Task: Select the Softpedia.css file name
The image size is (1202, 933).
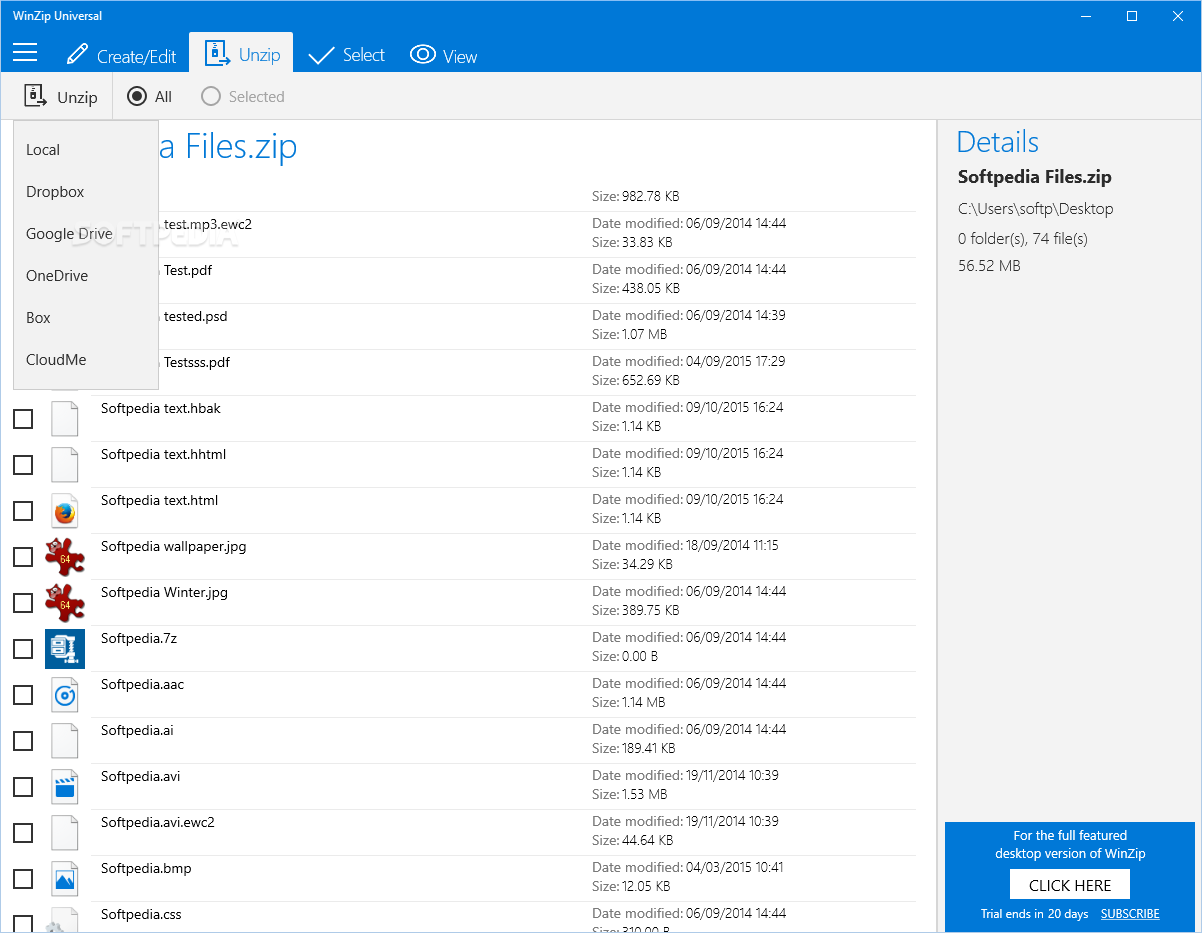Action: (x=141, y=914)
